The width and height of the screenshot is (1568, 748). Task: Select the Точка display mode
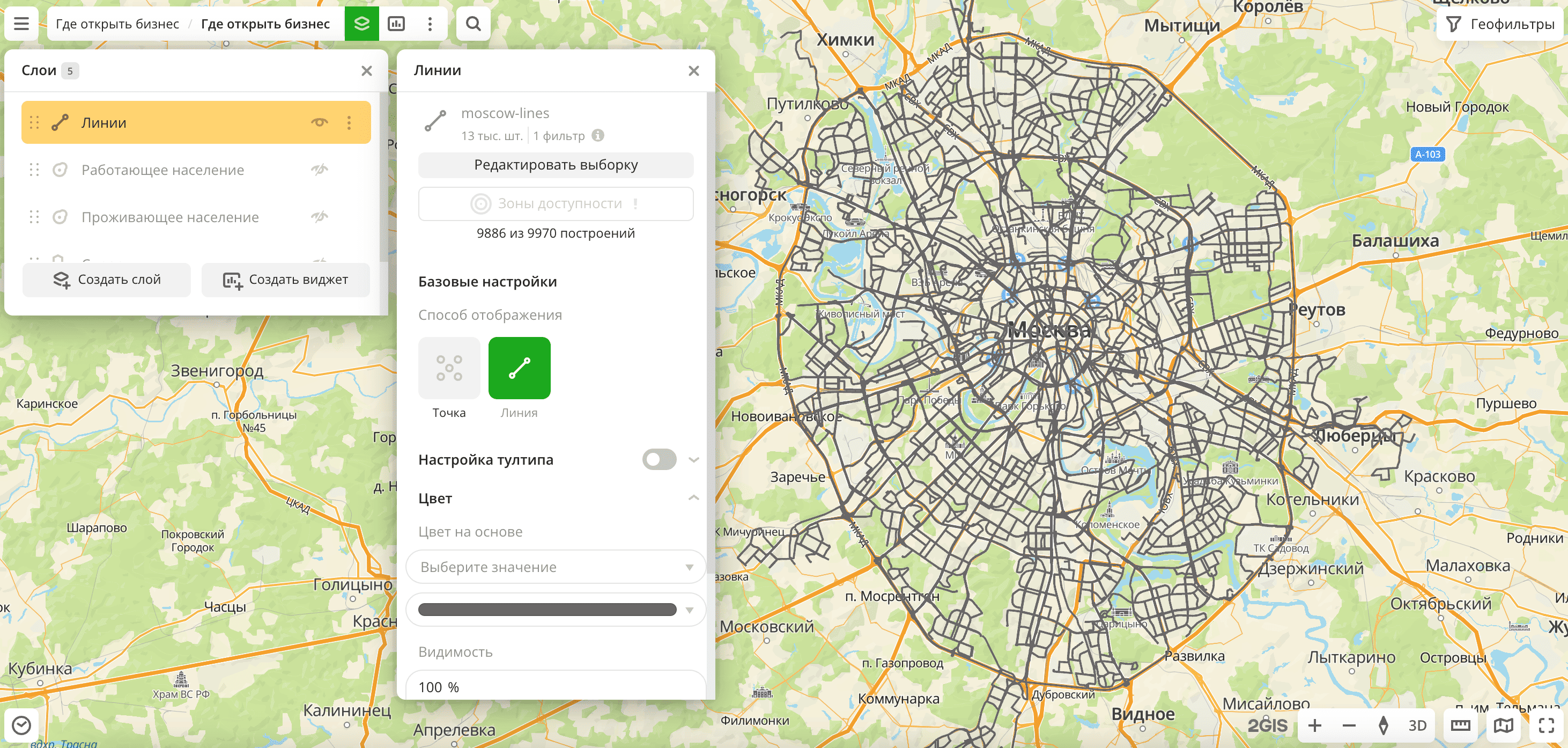(449, 368)
